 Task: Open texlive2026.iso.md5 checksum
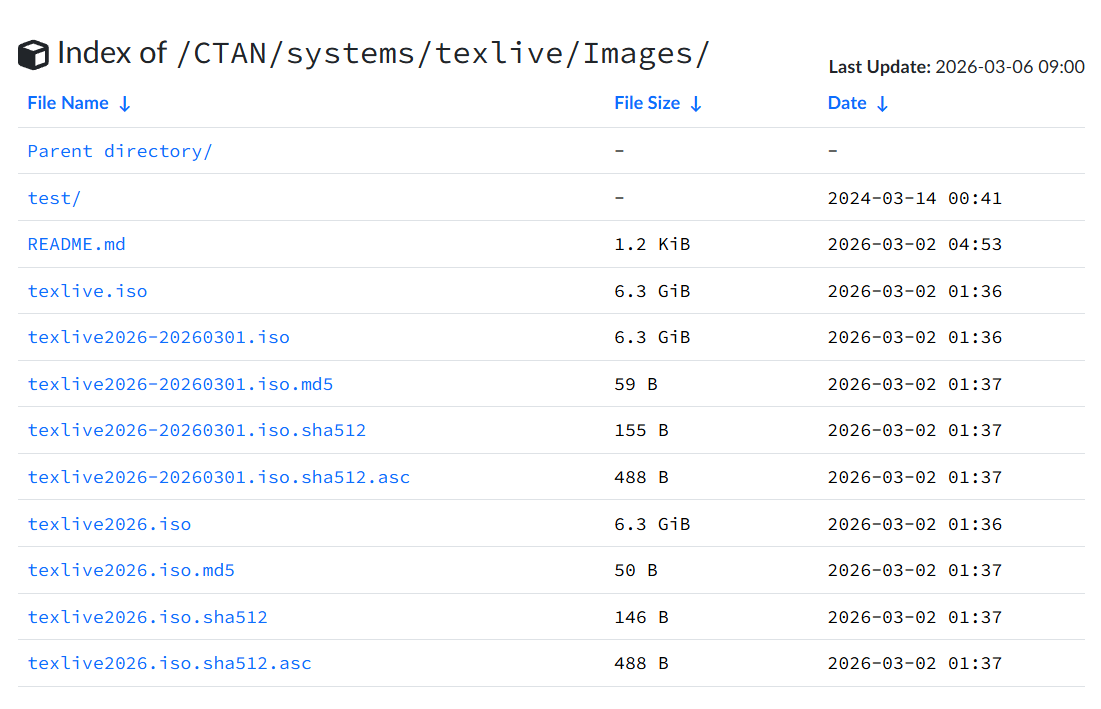pos(131,570)
